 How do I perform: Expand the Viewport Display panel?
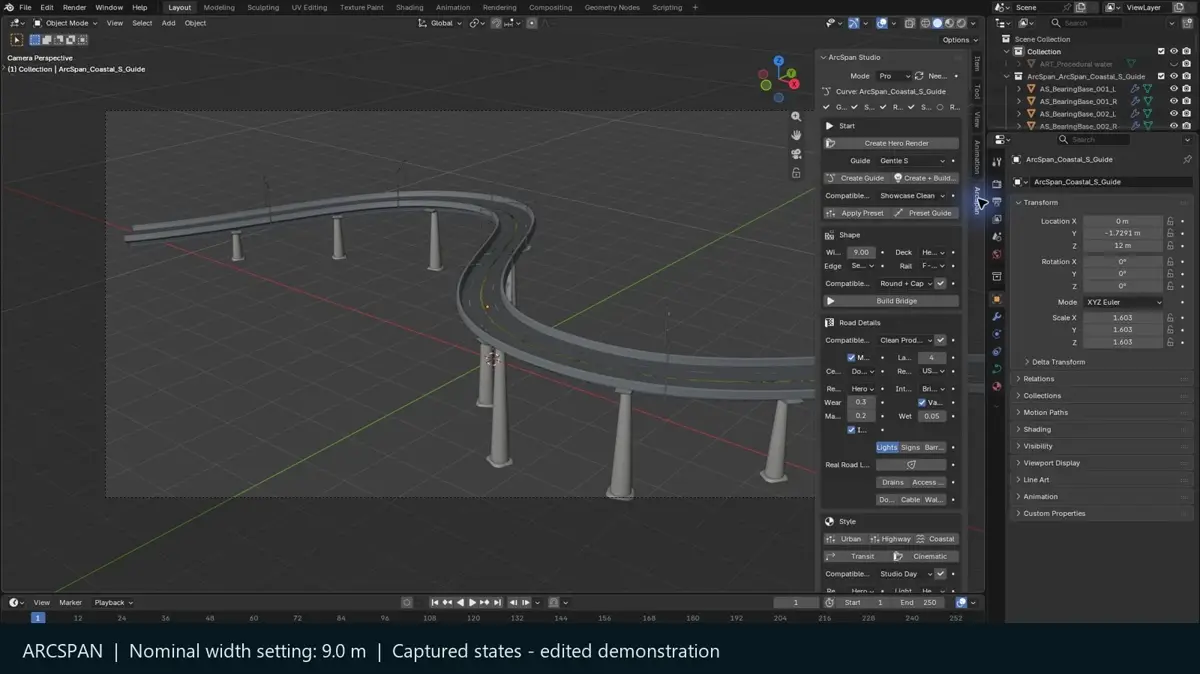pyautogui.click(x=1051, y=463)
